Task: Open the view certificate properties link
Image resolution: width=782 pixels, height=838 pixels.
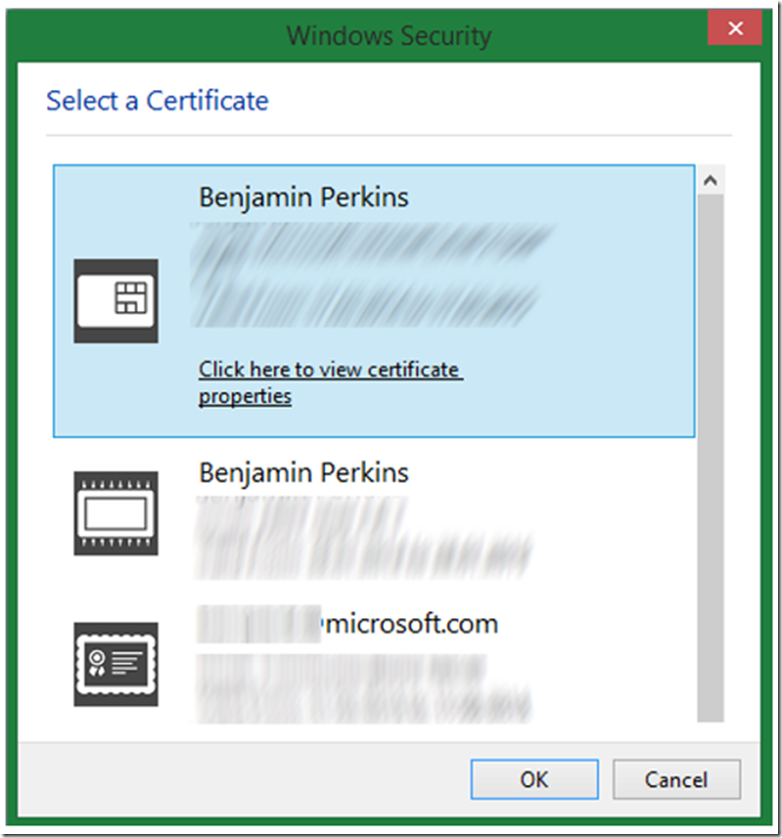Action: coord(330,383)
